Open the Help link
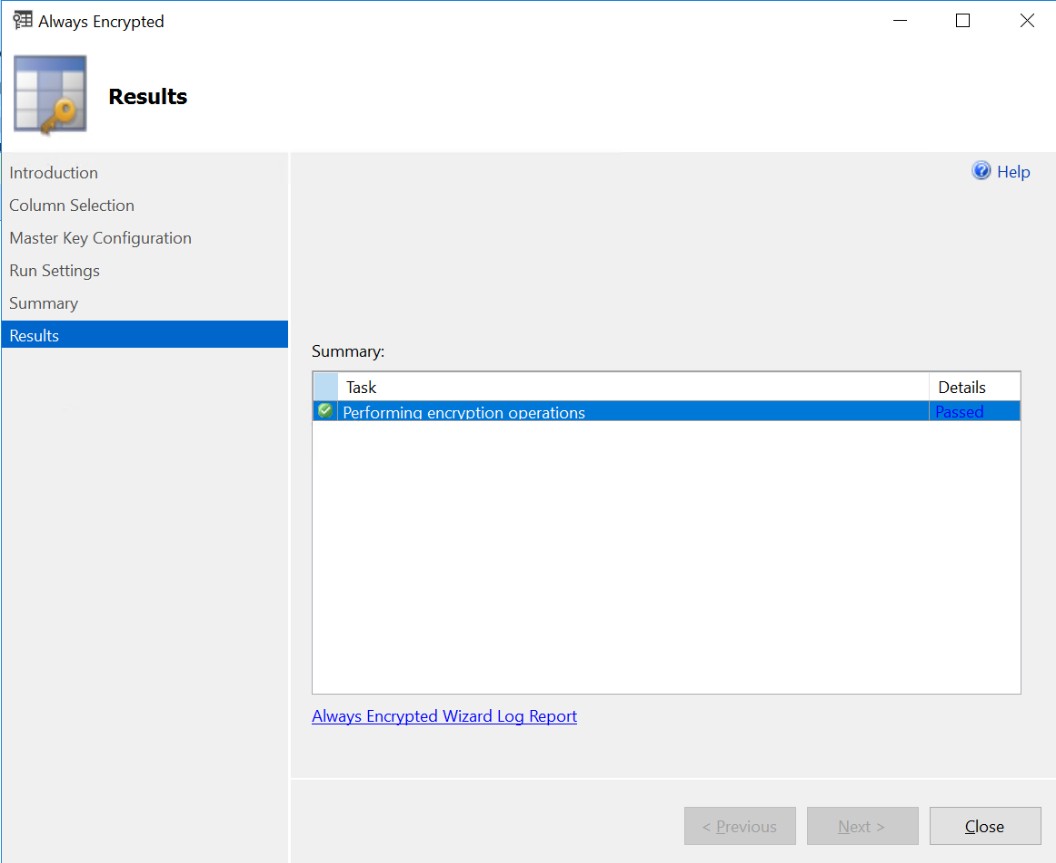 click(x=1013, y=172)
